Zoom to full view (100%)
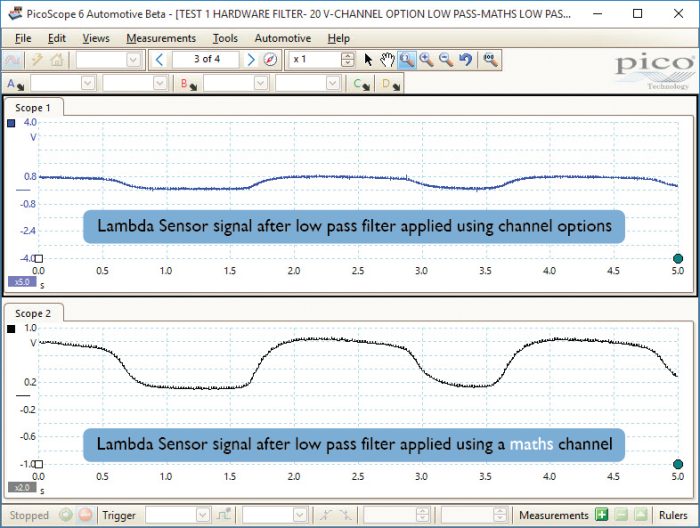Viewport: 700px width, 528px height. coord(490,59)
